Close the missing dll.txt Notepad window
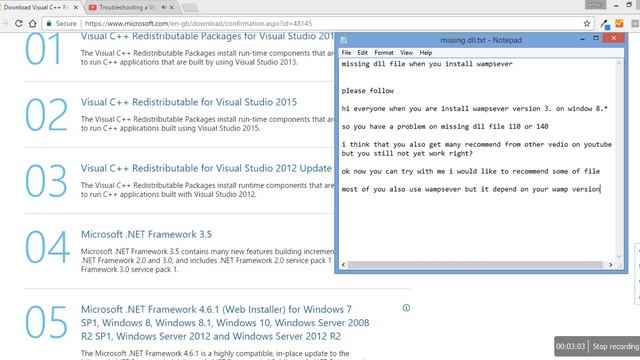The width and height of the screenshot is (640, 360). [x=613, y=38]
